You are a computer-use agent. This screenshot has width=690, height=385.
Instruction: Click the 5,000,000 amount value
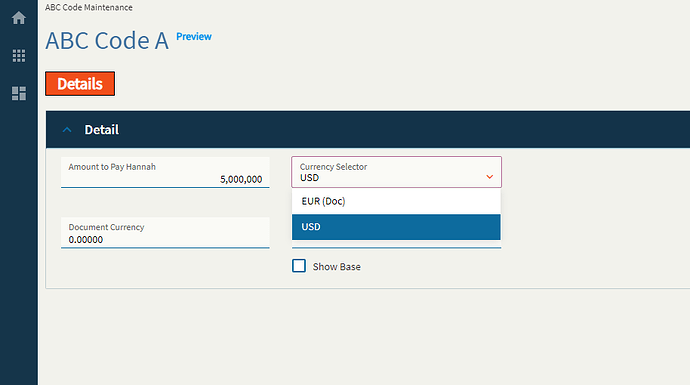(x=241, y=180)
